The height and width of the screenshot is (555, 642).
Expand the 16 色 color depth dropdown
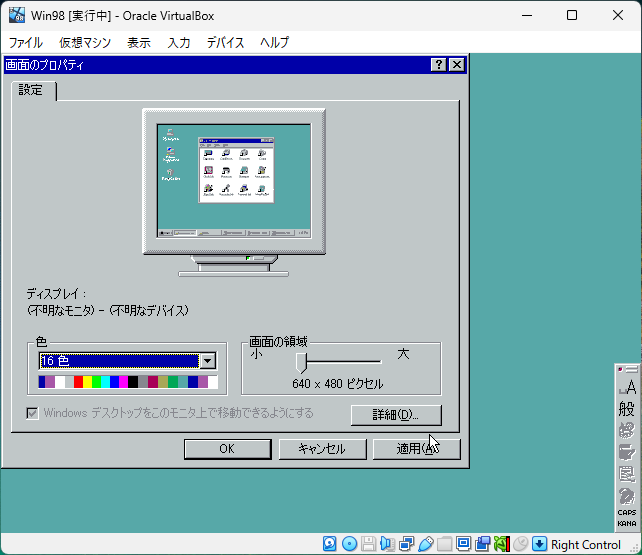[x=208, y=361]
